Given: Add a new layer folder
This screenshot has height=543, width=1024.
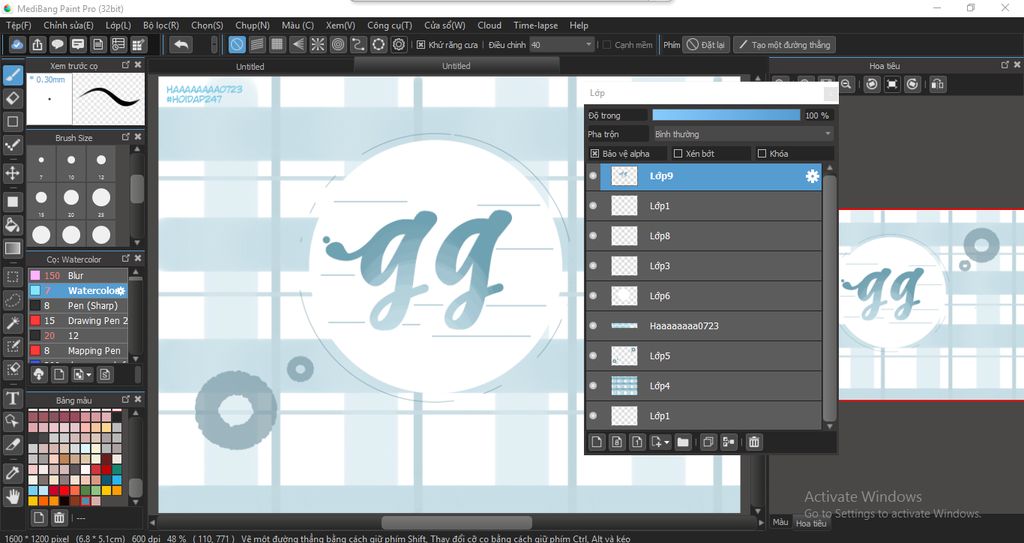Looking at the screenshot, I should pyautogui.click(x=683, y=442).
